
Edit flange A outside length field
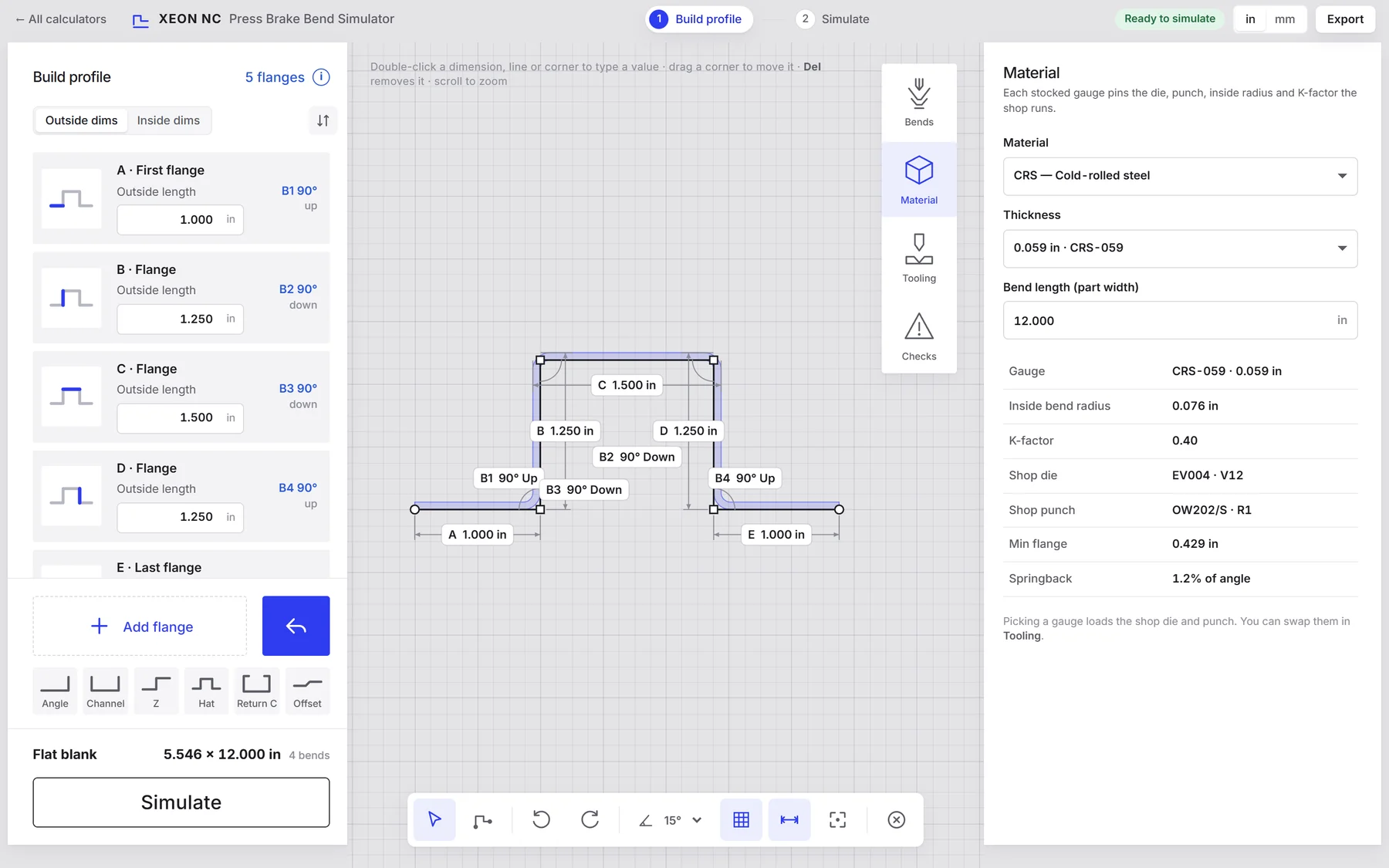(180, 220)
